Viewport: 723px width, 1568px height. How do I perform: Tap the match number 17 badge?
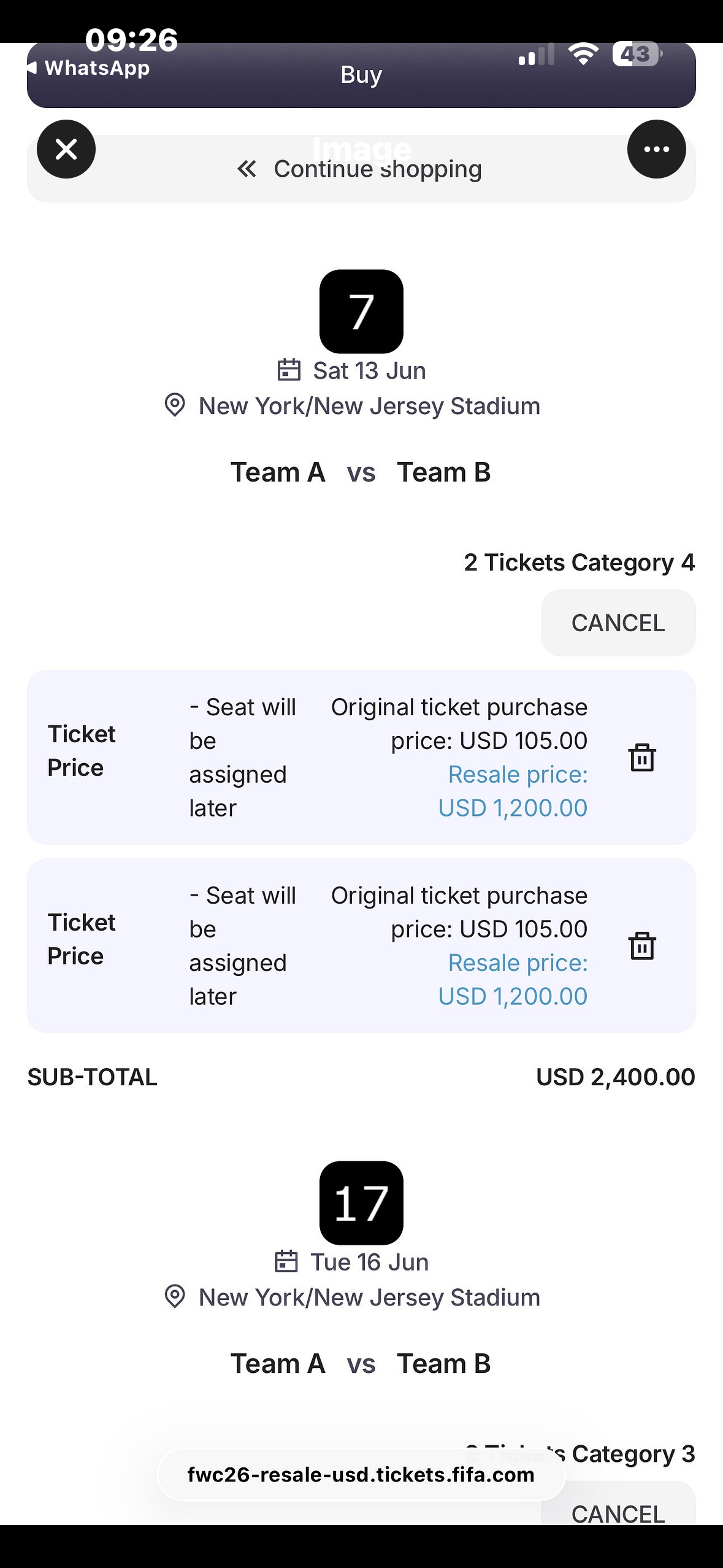361,1203
